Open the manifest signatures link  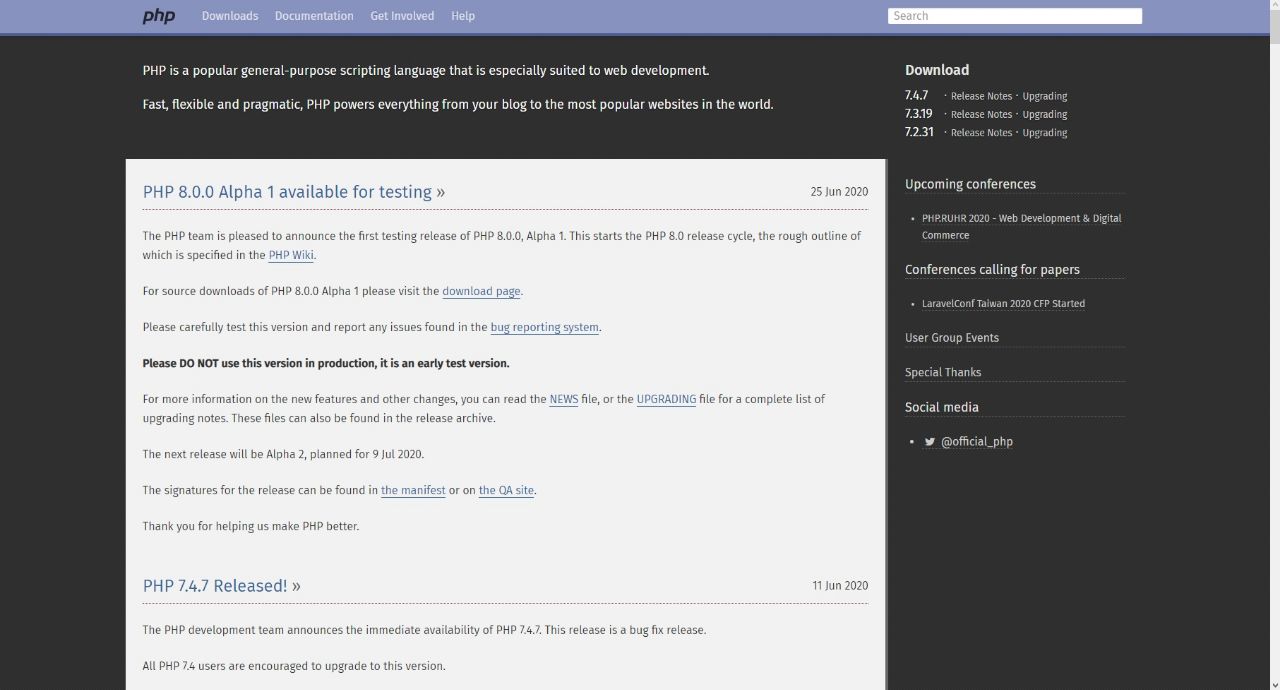click(x=413, y=490)
